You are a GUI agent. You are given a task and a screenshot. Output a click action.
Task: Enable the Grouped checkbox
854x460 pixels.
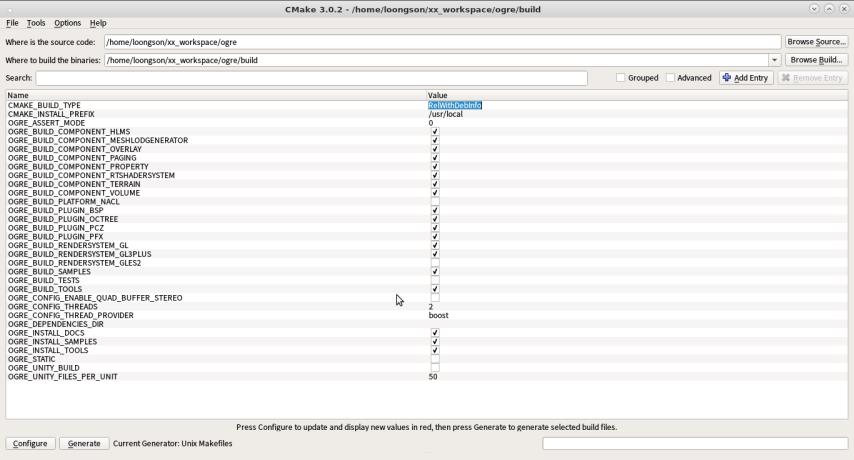(620, 78)
